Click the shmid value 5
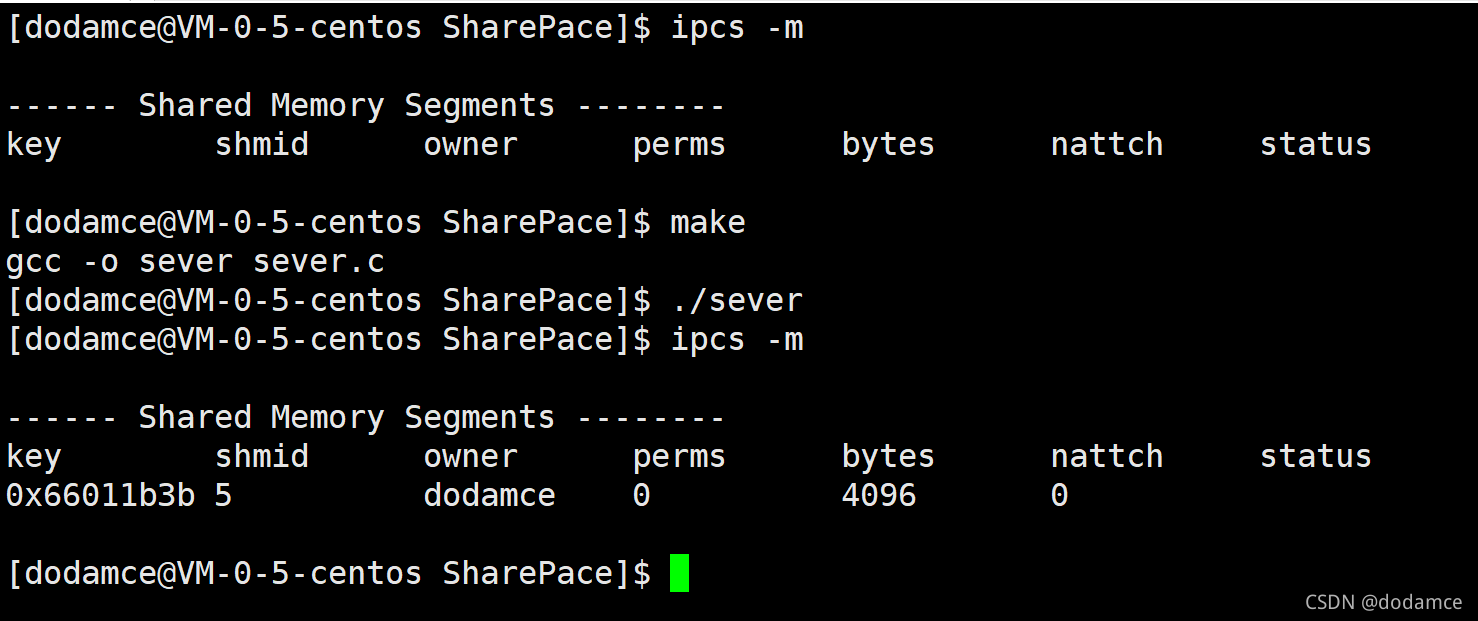 pos(223,495)
